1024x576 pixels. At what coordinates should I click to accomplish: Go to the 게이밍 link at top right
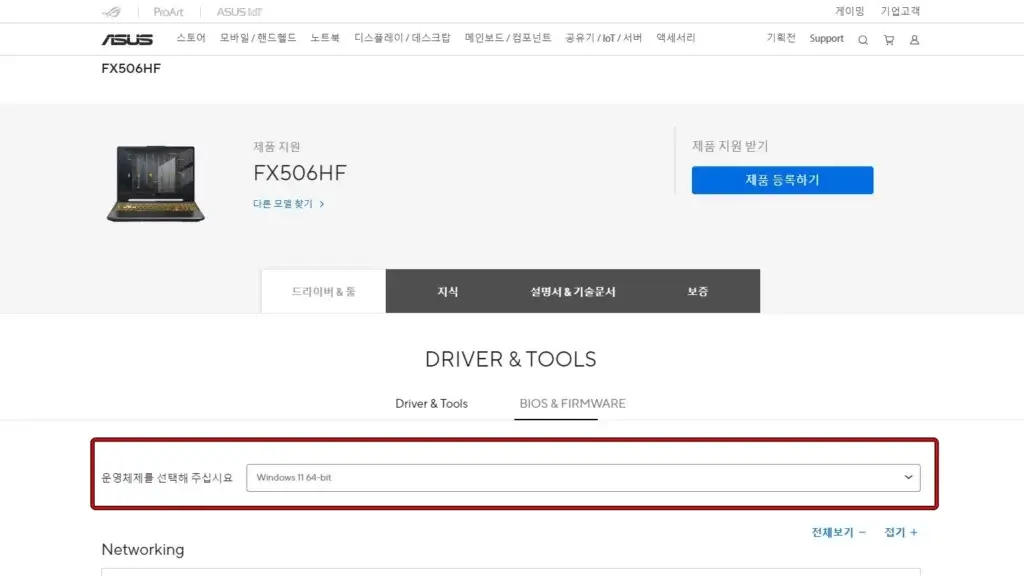coord(849,12)
